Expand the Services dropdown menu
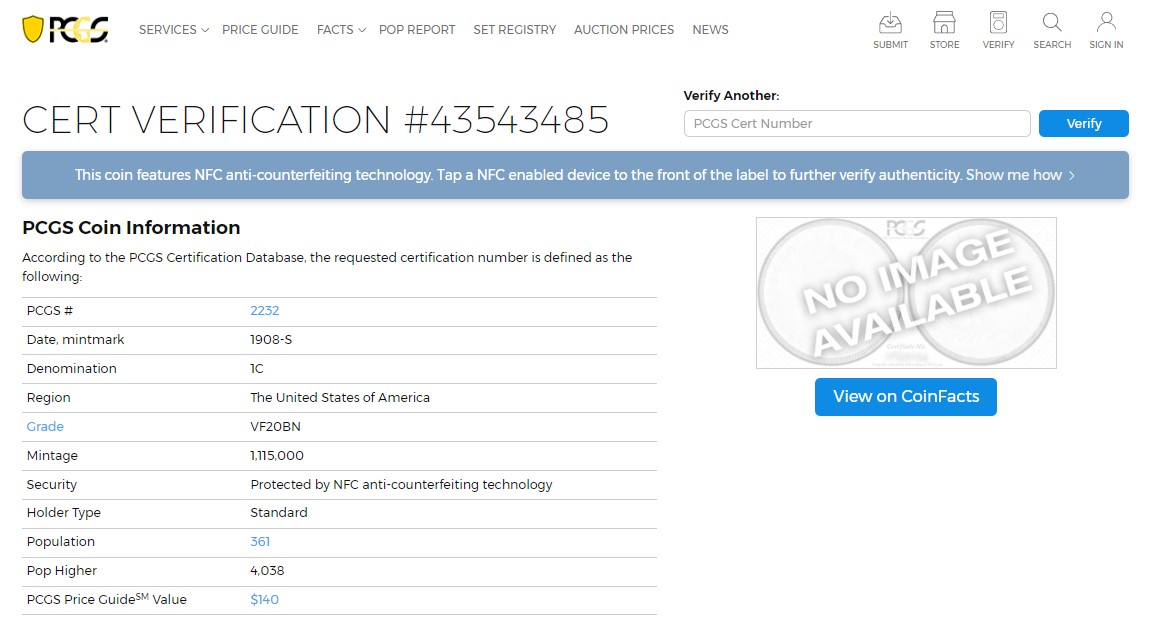This screenshot has width=1167, height=632. click(173, 30)
